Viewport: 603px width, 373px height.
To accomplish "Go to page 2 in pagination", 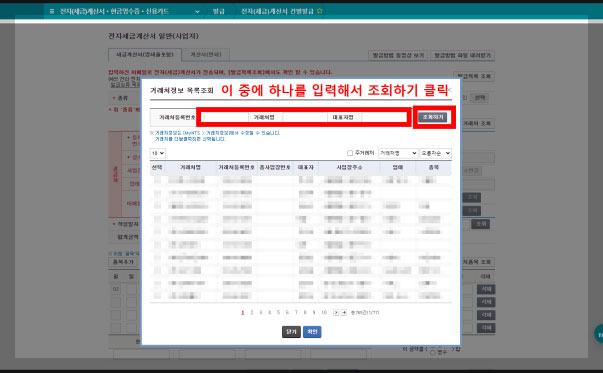I will [252, 313].
